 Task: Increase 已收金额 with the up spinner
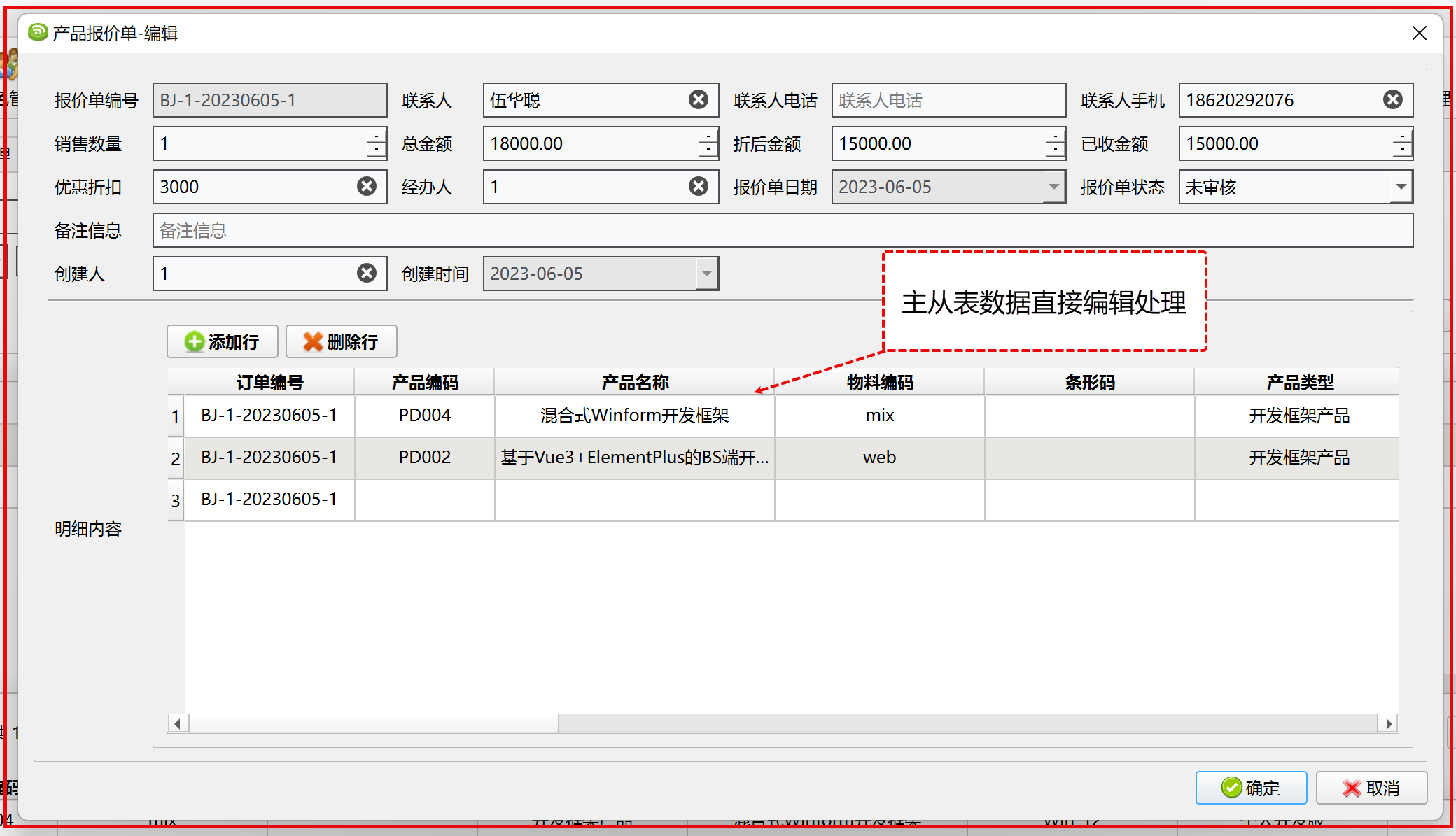click(1402, 136)
